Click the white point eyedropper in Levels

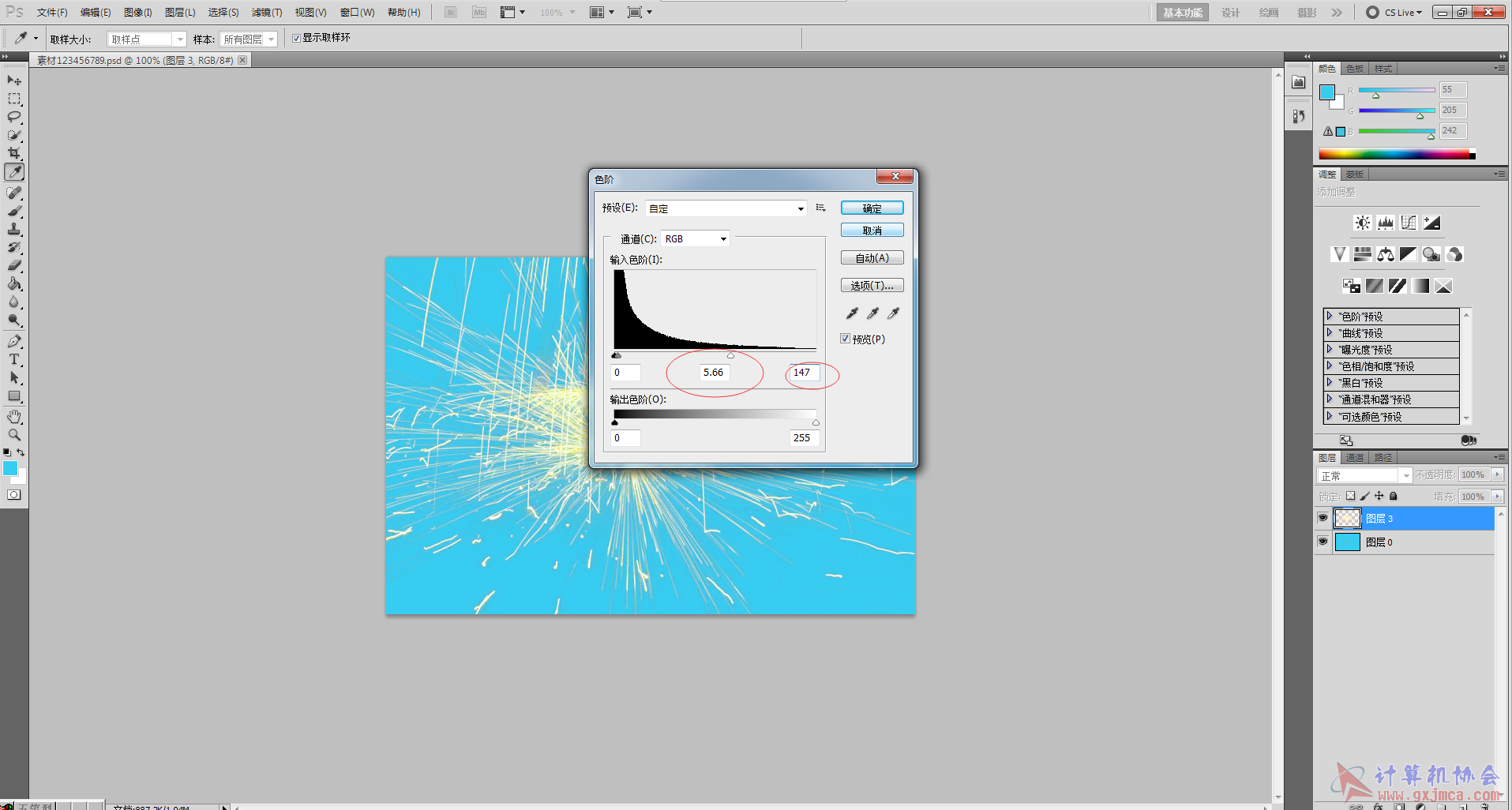(x=893, y=313)
